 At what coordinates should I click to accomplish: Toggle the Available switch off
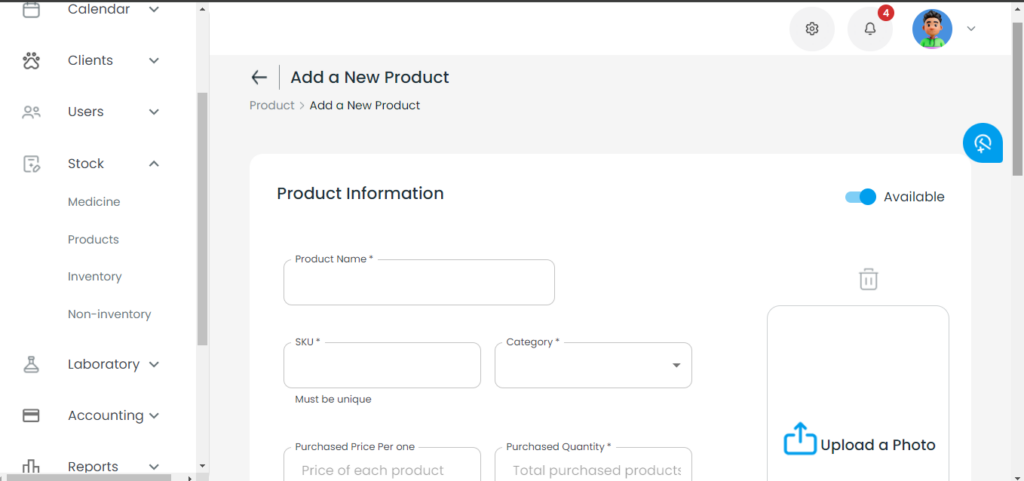tap(860, 197)
